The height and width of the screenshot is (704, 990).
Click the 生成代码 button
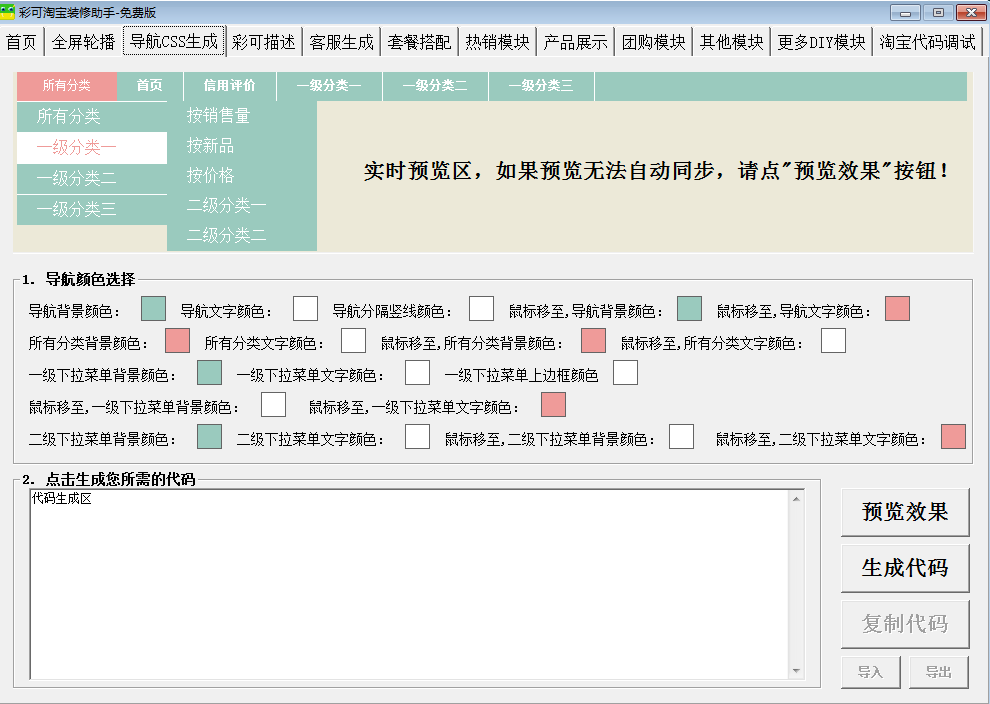pos(905,568)
